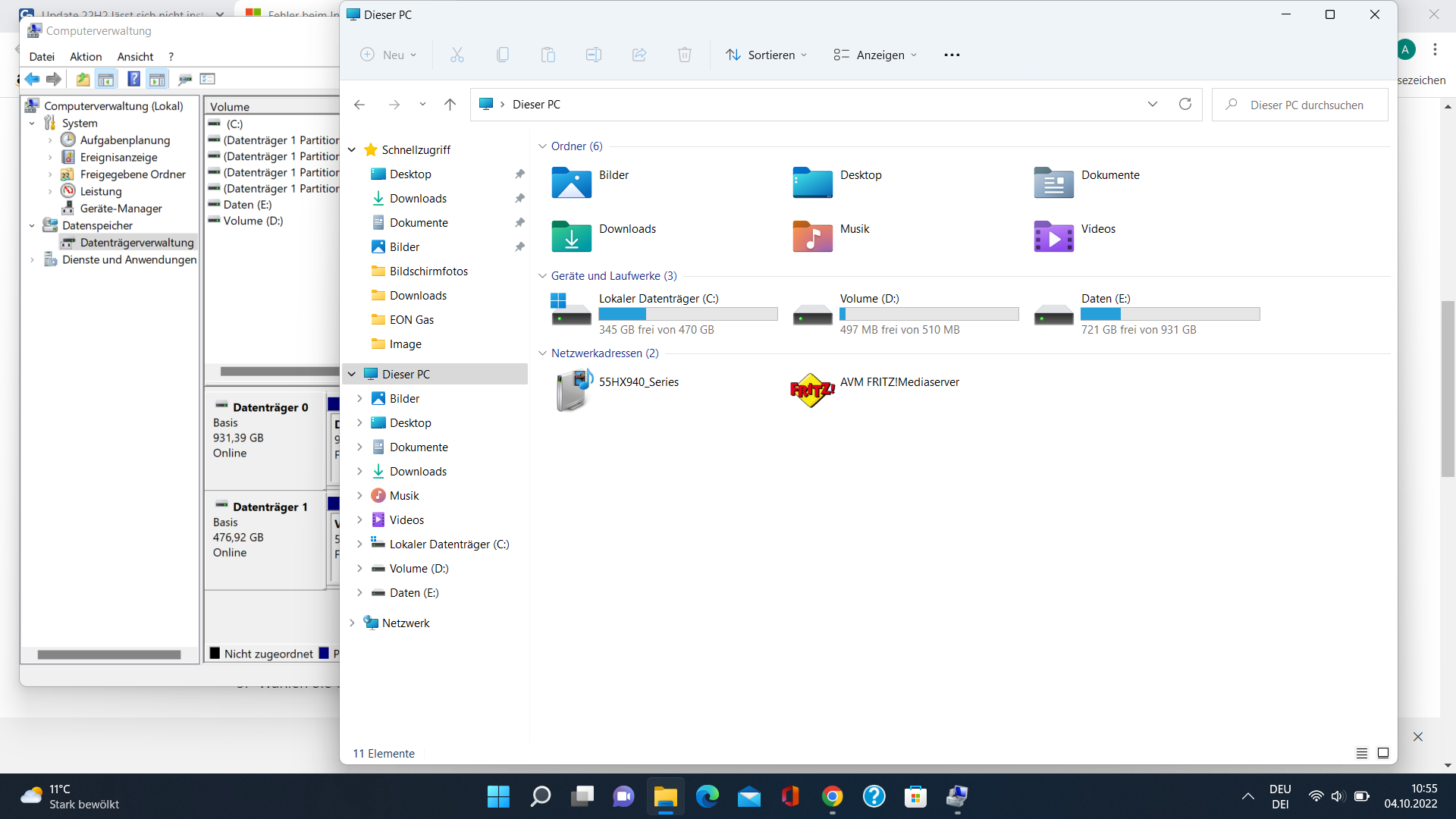Viewport: 1456px width, 819px height.
Task: Open the Sortieren dropdown
Action: pos(767,55)
